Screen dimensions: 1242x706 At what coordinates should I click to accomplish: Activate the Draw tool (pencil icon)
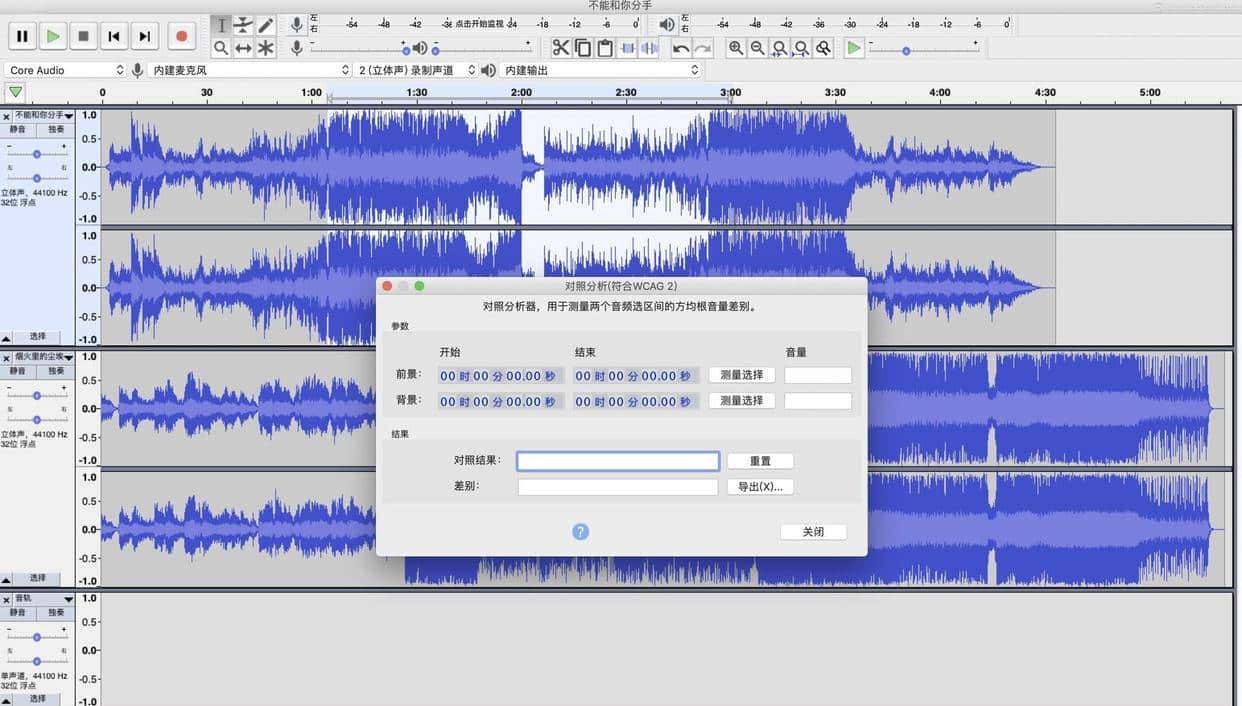[265, 25]
